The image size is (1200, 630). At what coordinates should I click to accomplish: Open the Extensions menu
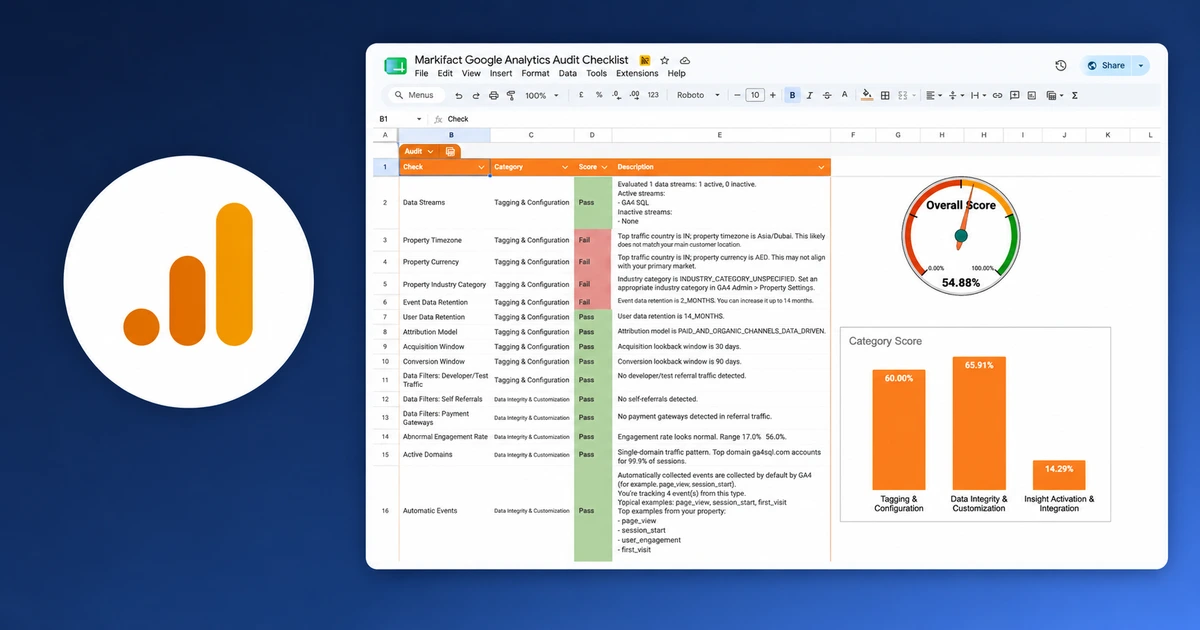tap(637, 74)
